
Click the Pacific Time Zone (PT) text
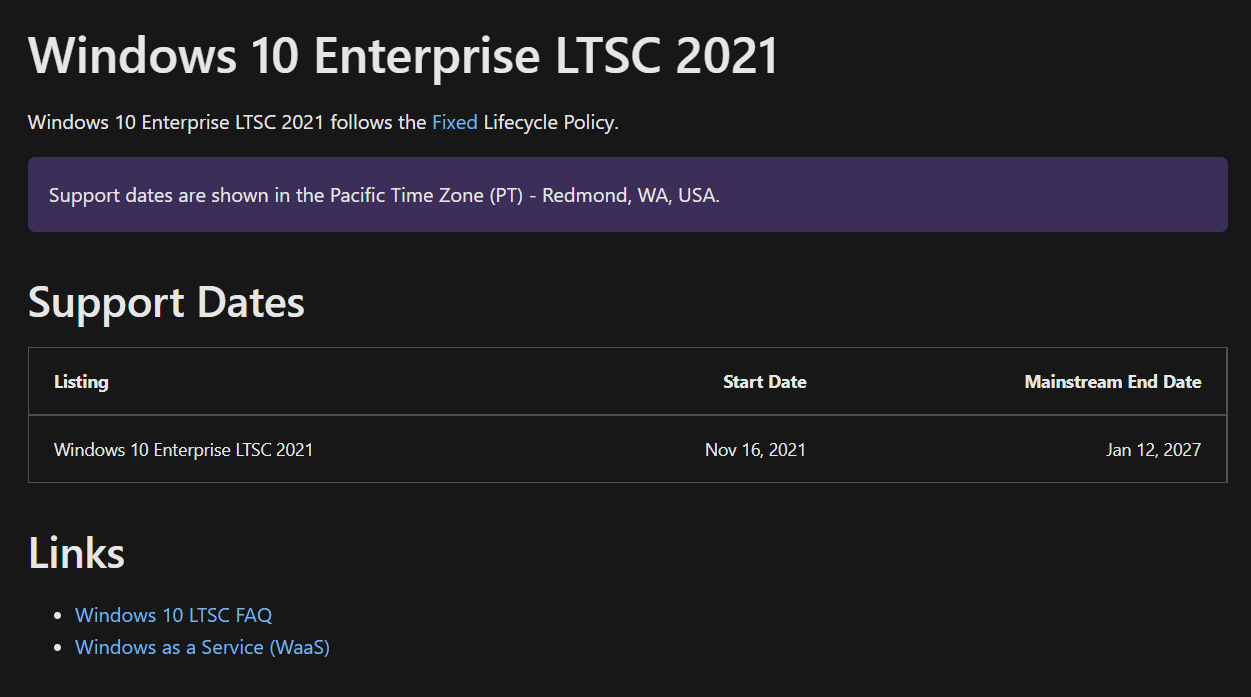[x=424, y=195]
